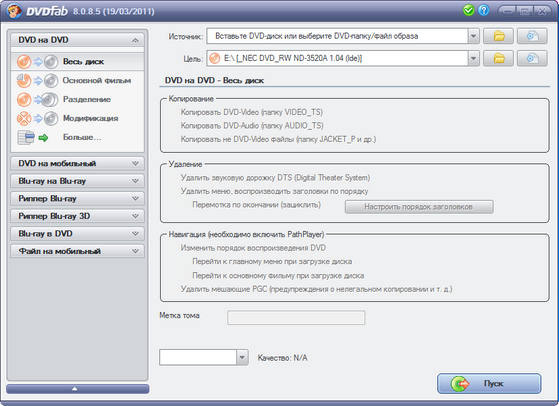Browse target folder with the folder icon
Viewport: 559px width, 406px height.
pos(498,58)
